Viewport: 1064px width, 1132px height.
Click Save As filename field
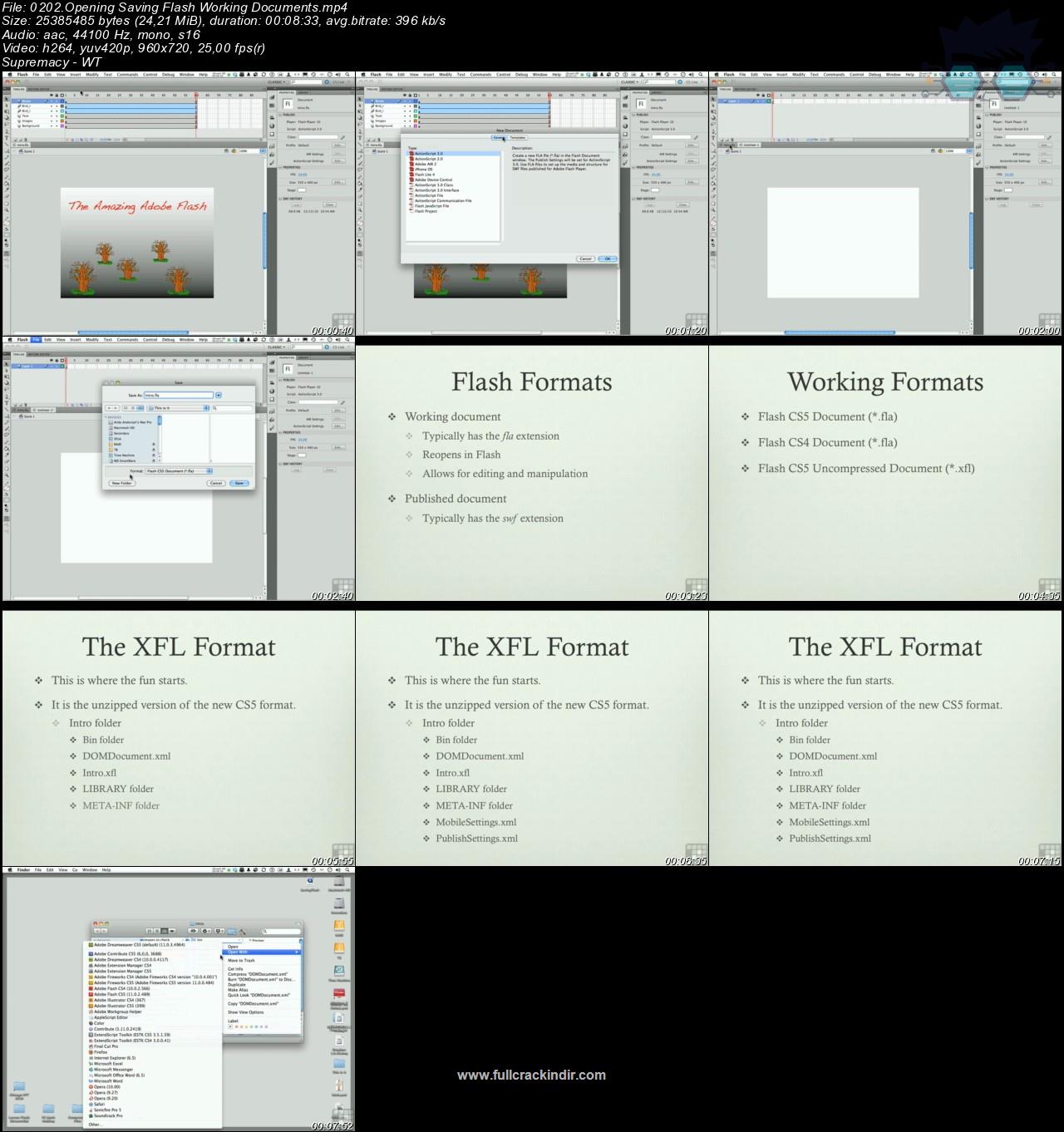pyautogui.click(x=179, y=396)
